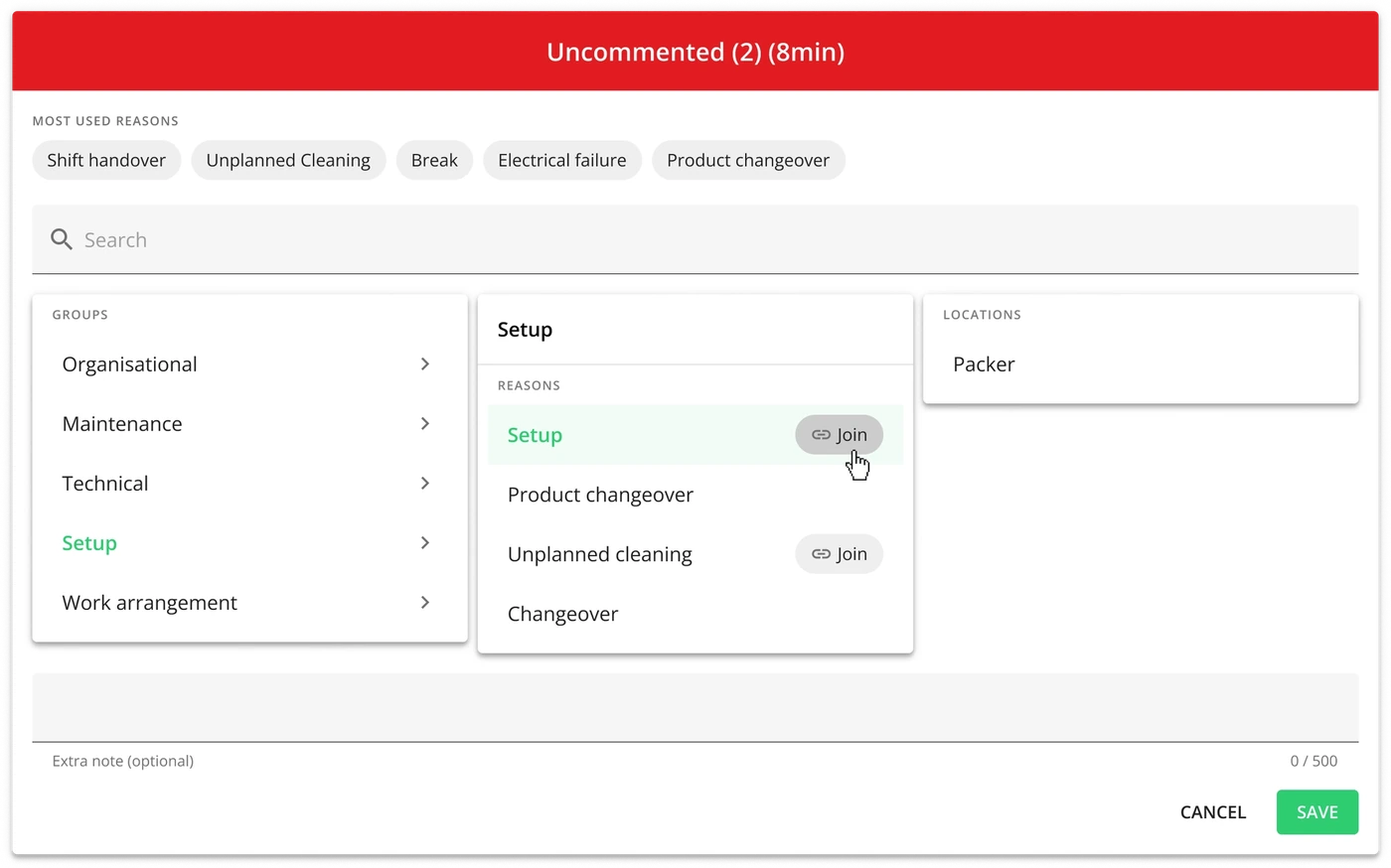Click the Join button on Setup reason
1391x868 pixels.
coord(839,435)
